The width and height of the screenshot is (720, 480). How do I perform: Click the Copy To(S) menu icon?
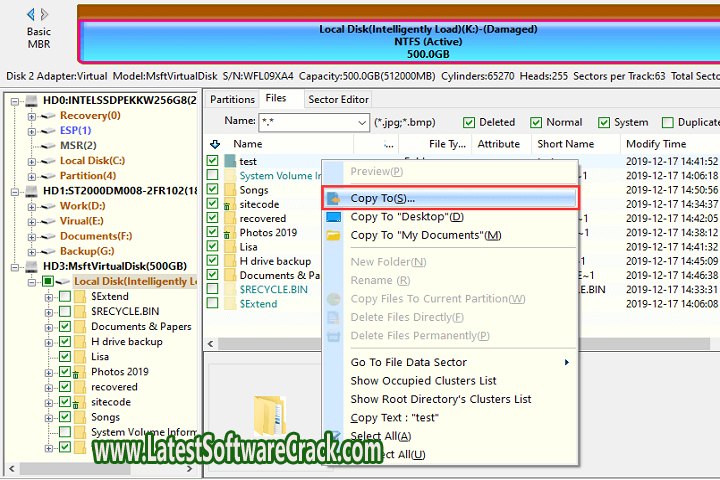334,199
